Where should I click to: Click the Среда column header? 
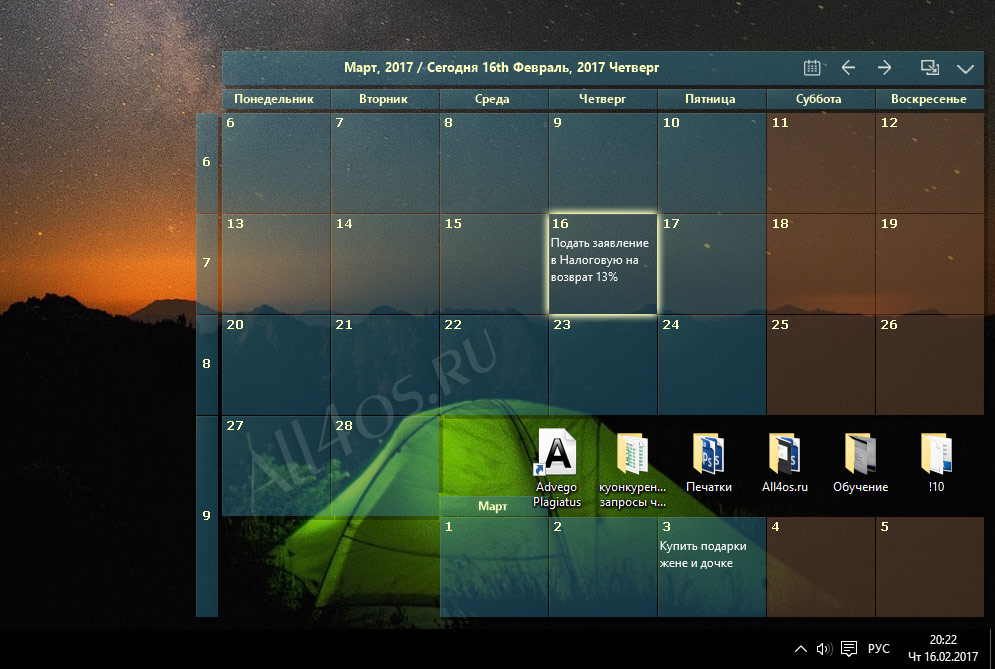(494, 99)
